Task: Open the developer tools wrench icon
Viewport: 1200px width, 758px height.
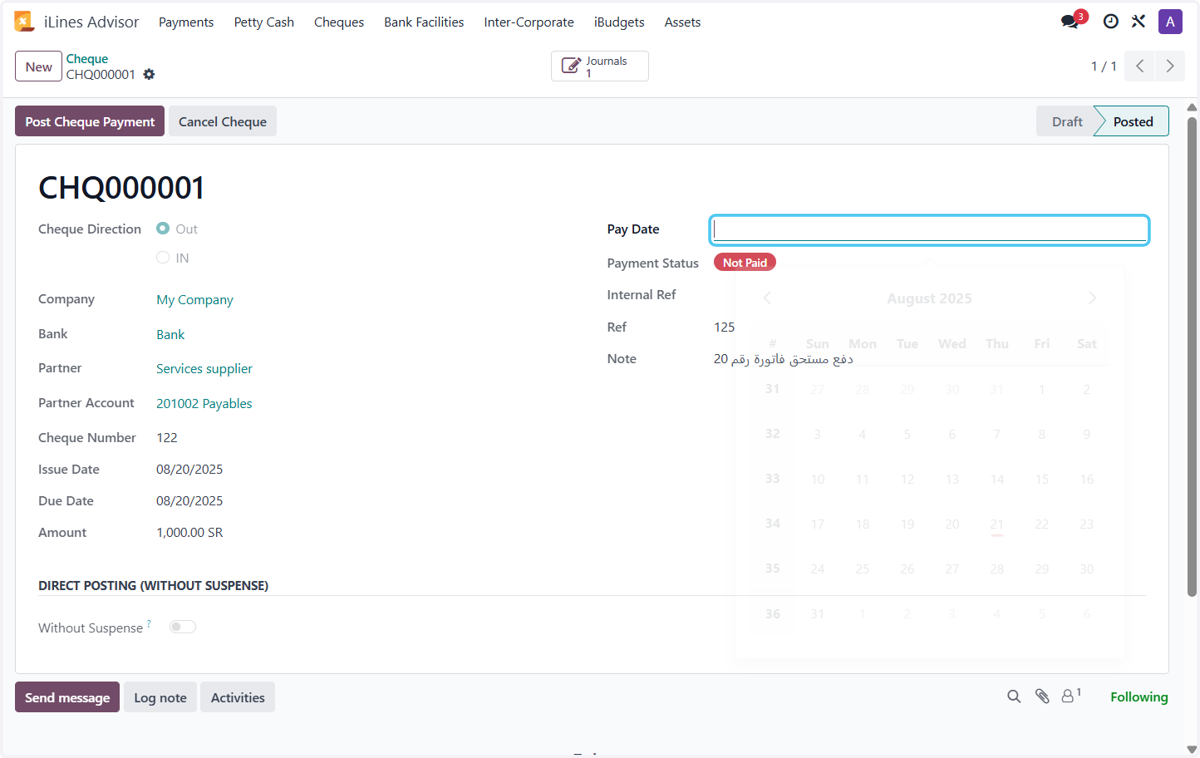Action: pos(1138,21)
